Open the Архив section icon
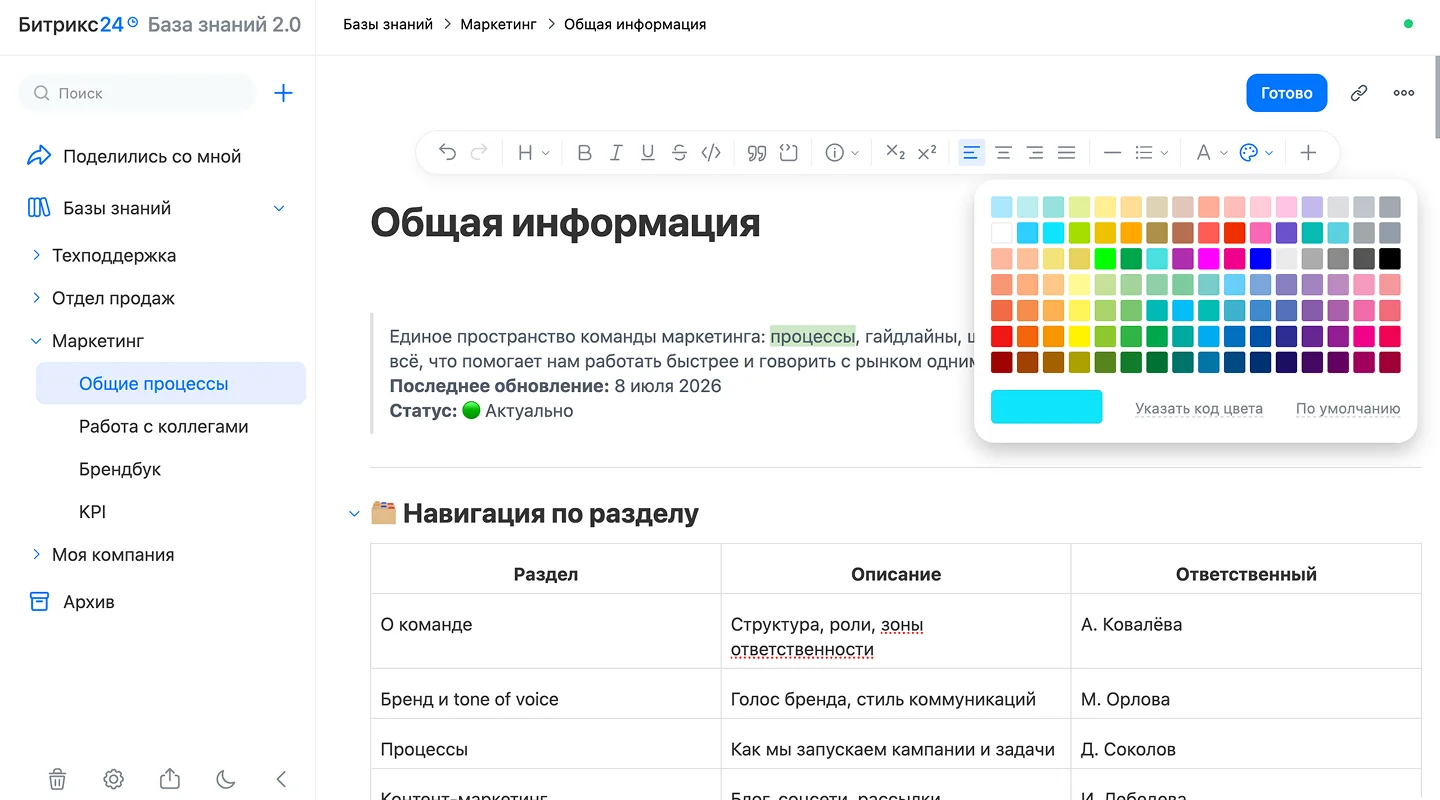 click(x=39, y=602)
